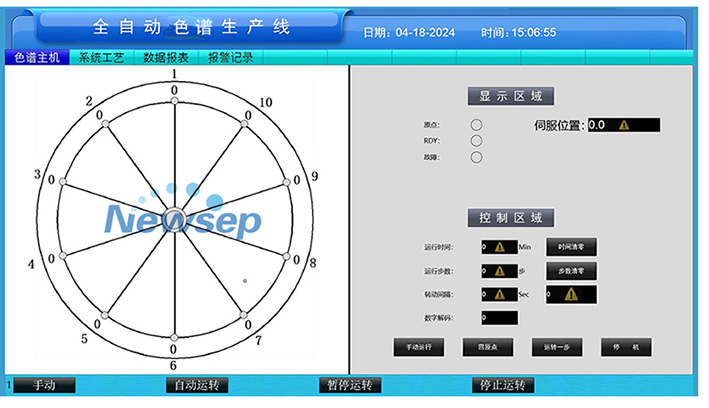Click the 原点 indicator circle
Screen dimensions: 709x408
pyautogui.click(x=476, y=124)
